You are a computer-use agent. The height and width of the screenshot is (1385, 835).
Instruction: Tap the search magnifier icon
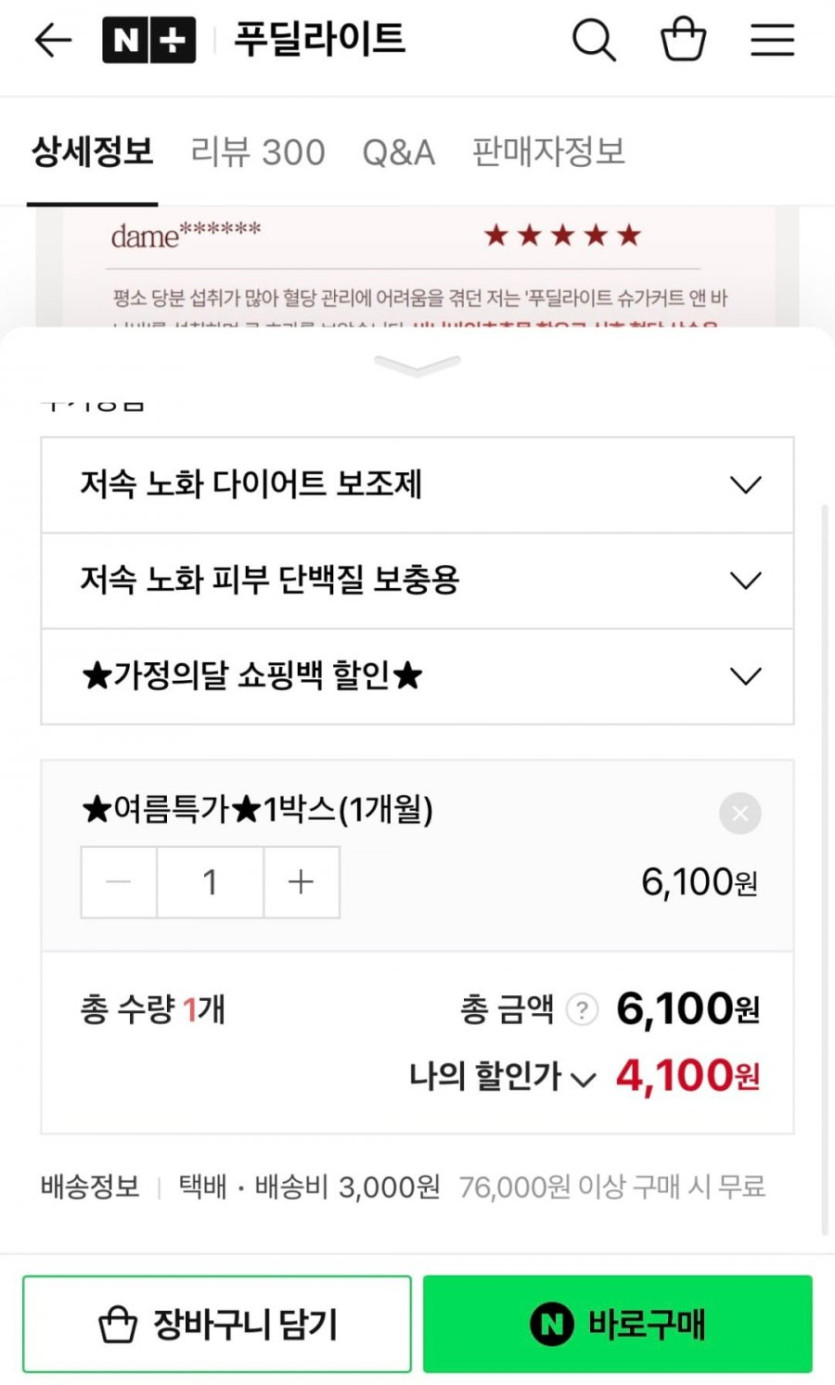593,40
